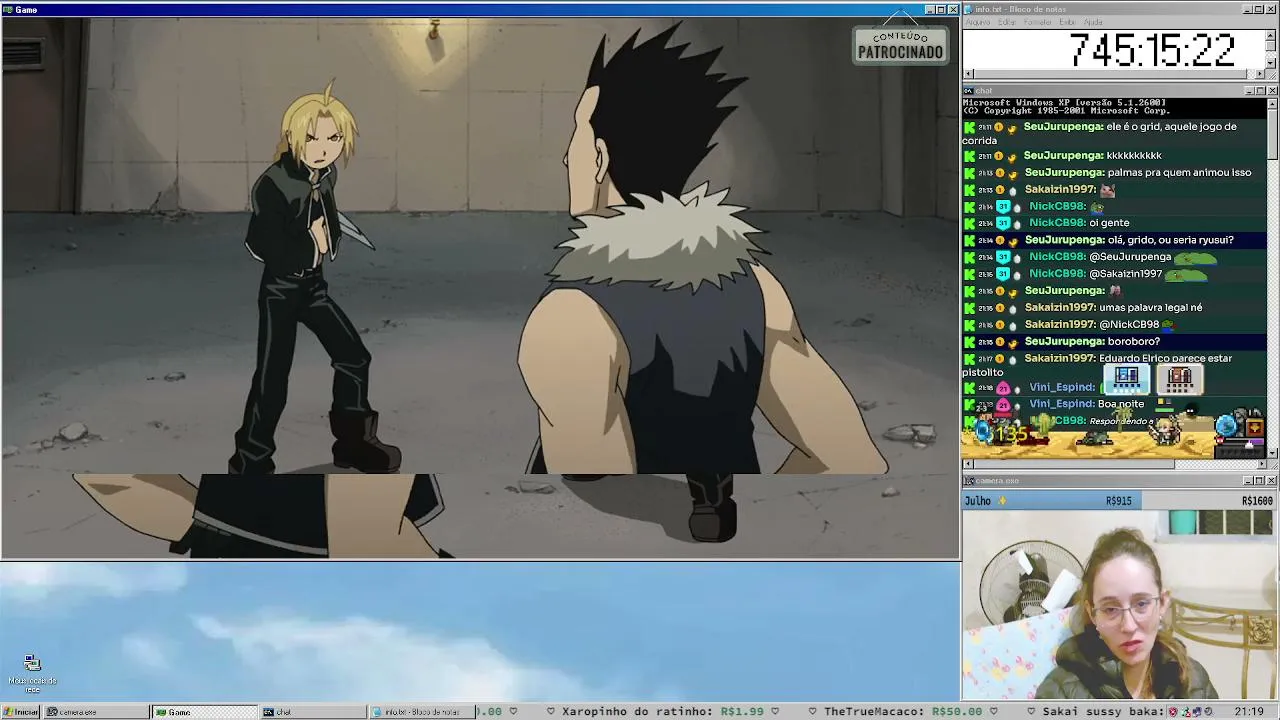1280x720 pixels.
Task: Click the Iniciar start button
Action: (20, 712)
